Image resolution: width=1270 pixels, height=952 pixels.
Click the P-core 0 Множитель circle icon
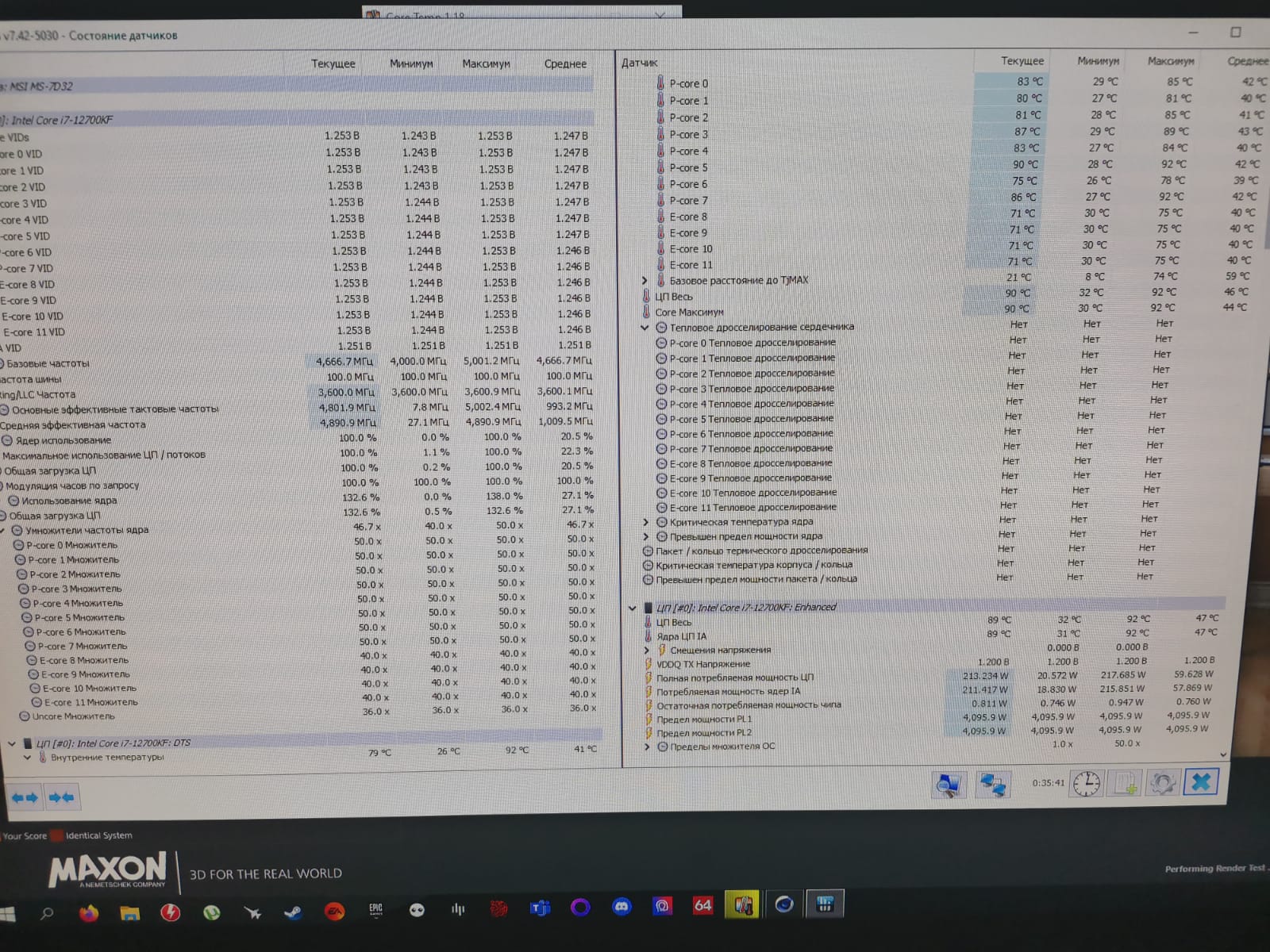click(19, 545)
